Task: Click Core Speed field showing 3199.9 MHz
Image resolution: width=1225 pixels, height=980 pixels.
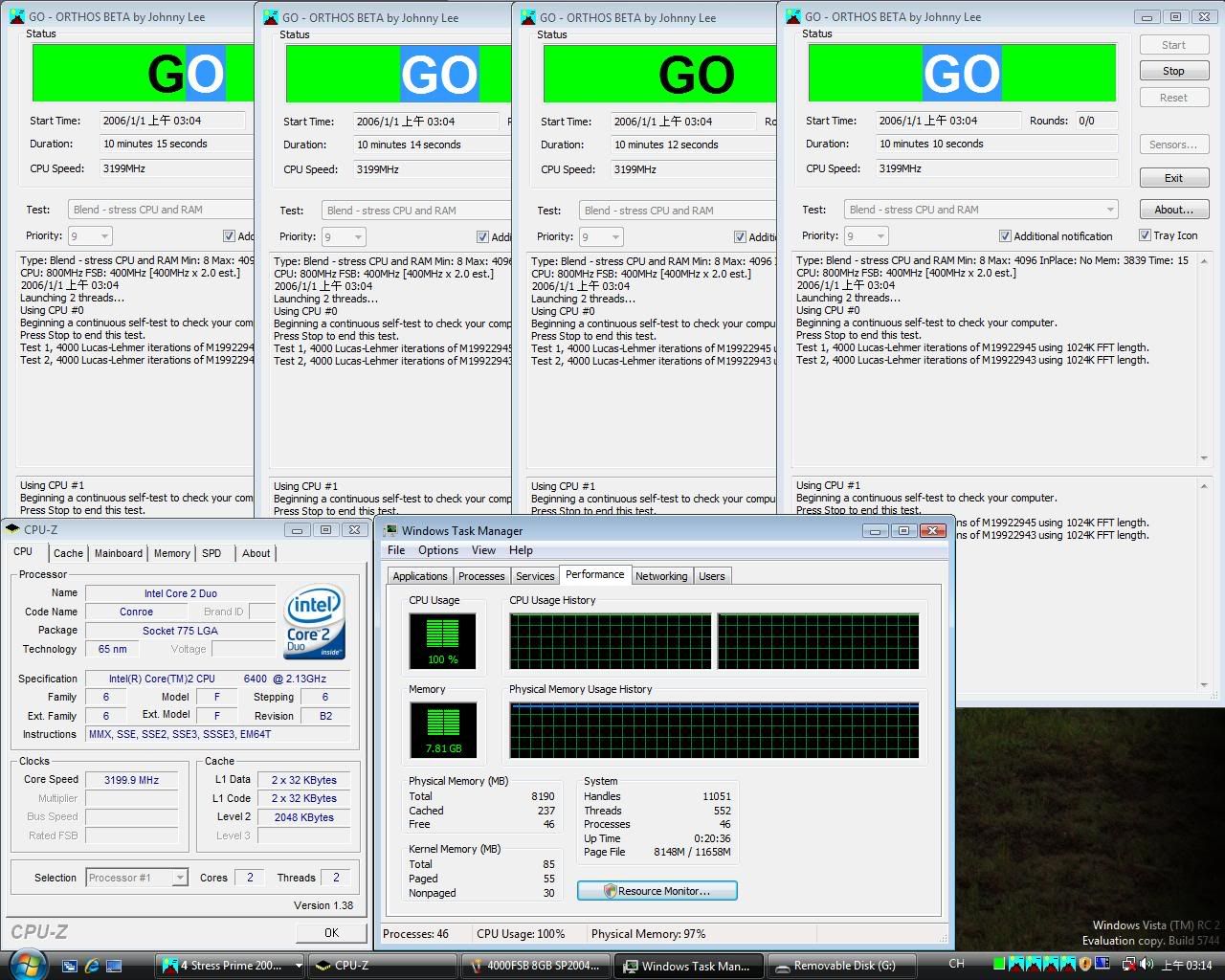Action: click(x=131, y=779)
